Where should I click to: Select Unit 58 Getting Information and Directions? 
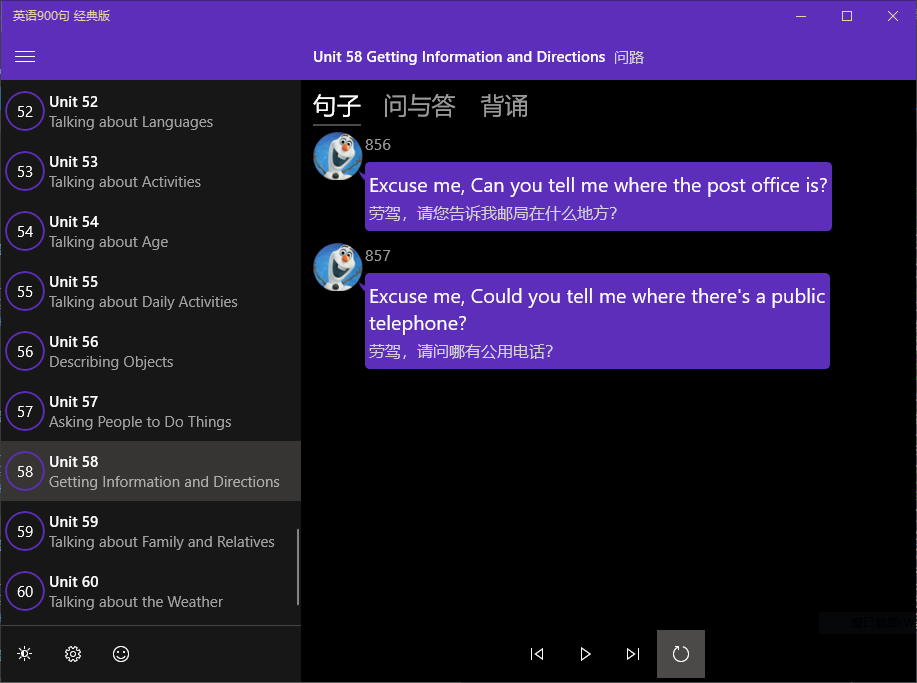[151, 471]
